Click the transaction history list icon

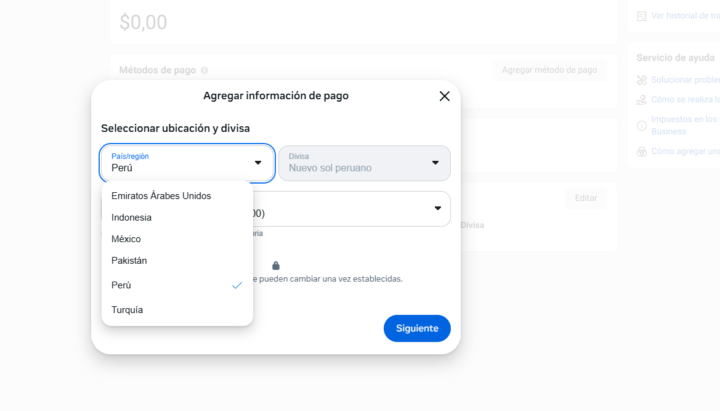coord(641,16)
